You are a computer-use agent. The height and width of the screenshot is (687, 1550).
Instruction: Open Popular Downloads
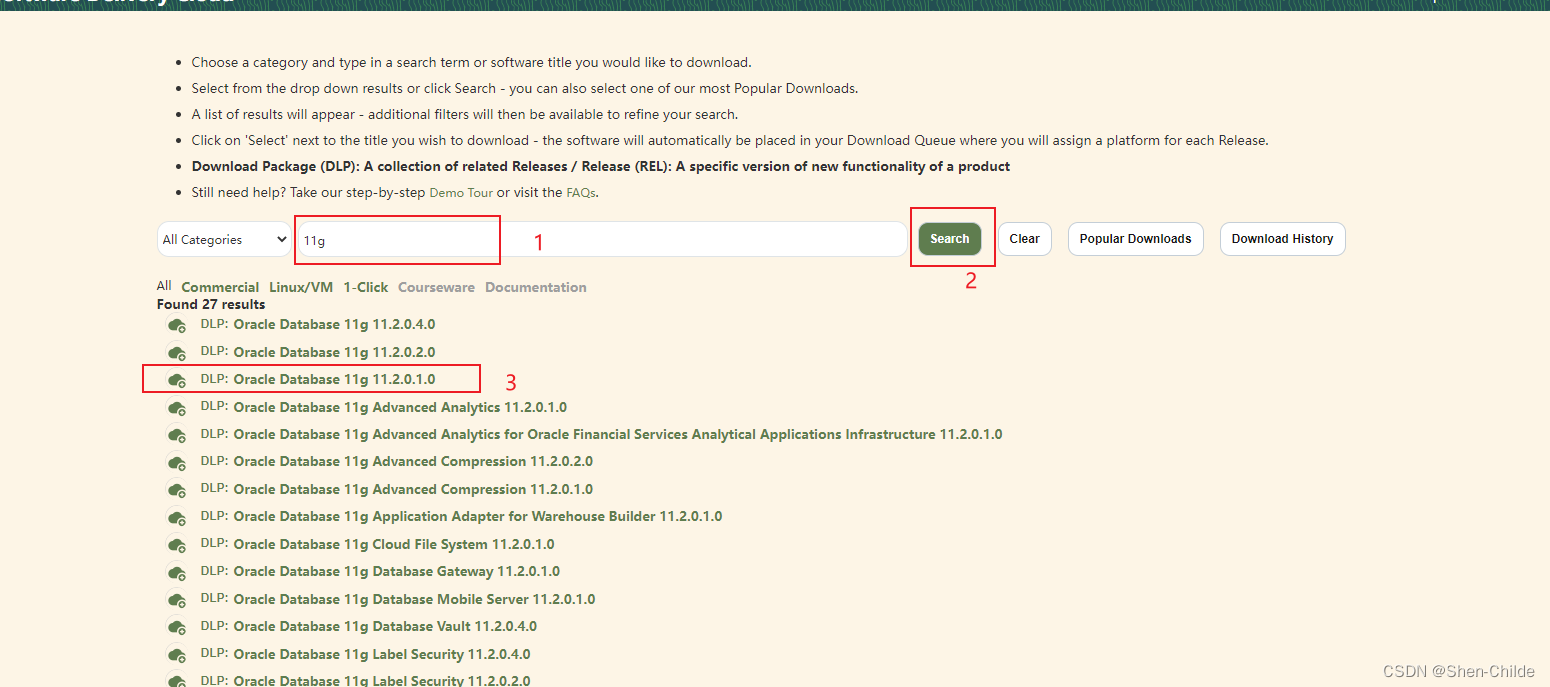(1135, 239)
